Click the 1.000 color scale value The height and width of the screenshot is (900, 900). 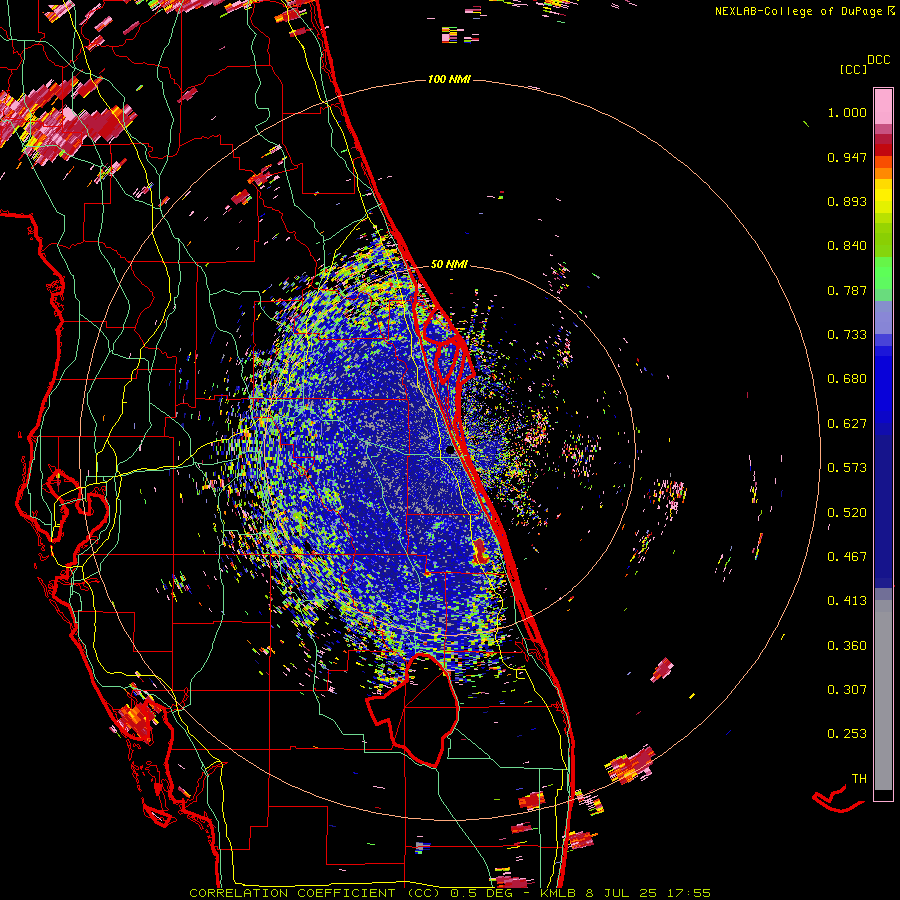847,112
